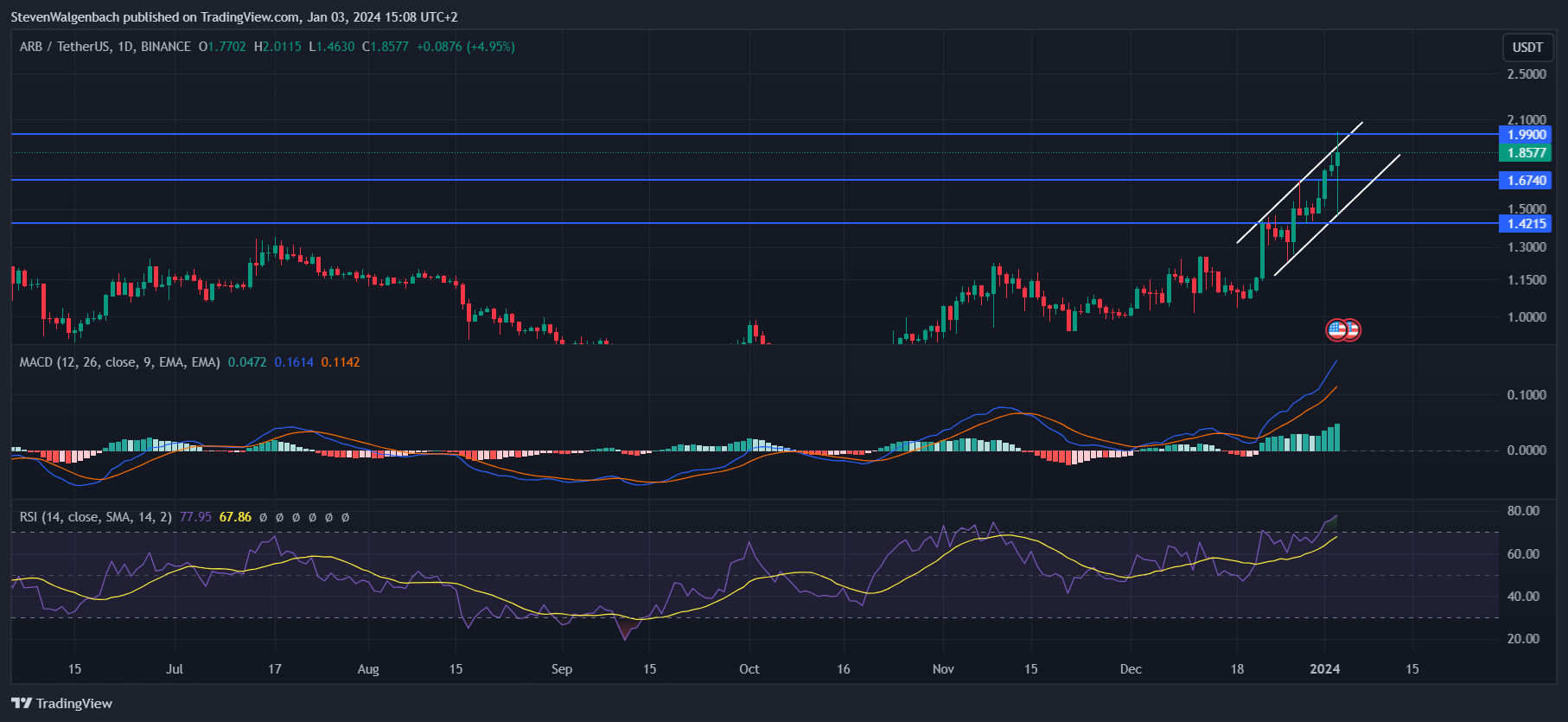Click the MACD histogram value 0.0472
The width and height of the screenshot is (1568, 722).
pos(247,362)
